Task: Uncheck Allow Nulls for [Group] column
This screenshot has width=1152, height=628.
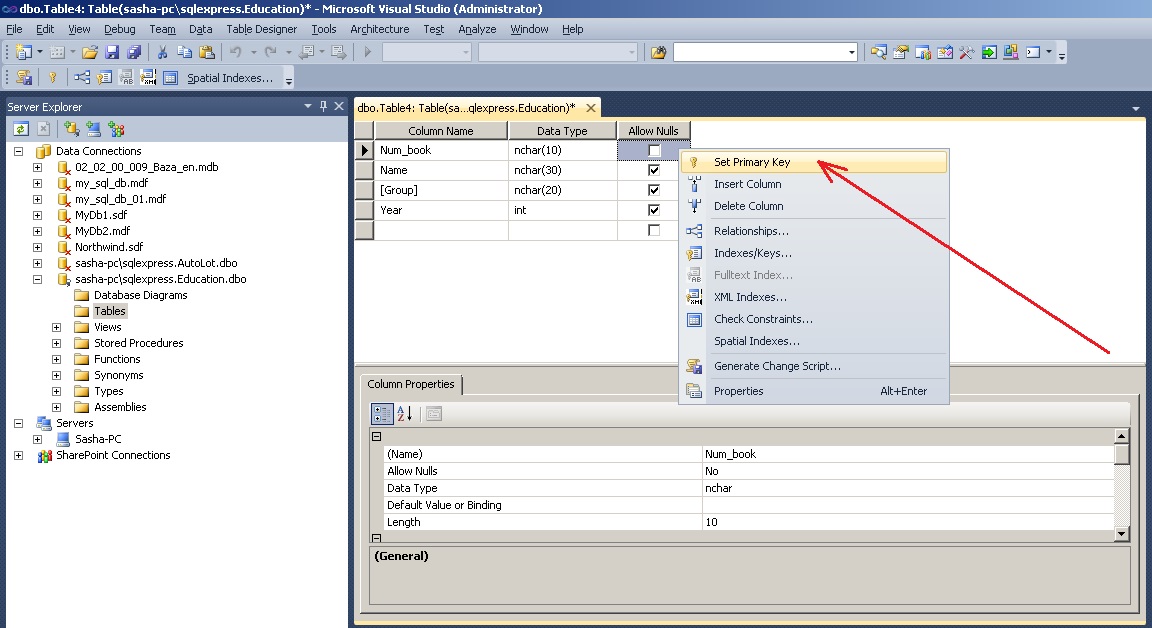Action: click(x=654, y=190)
